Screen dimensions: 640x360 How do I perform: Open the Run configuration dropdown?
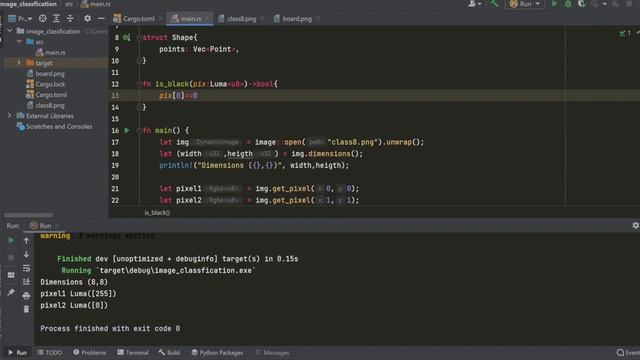[524, 4]
